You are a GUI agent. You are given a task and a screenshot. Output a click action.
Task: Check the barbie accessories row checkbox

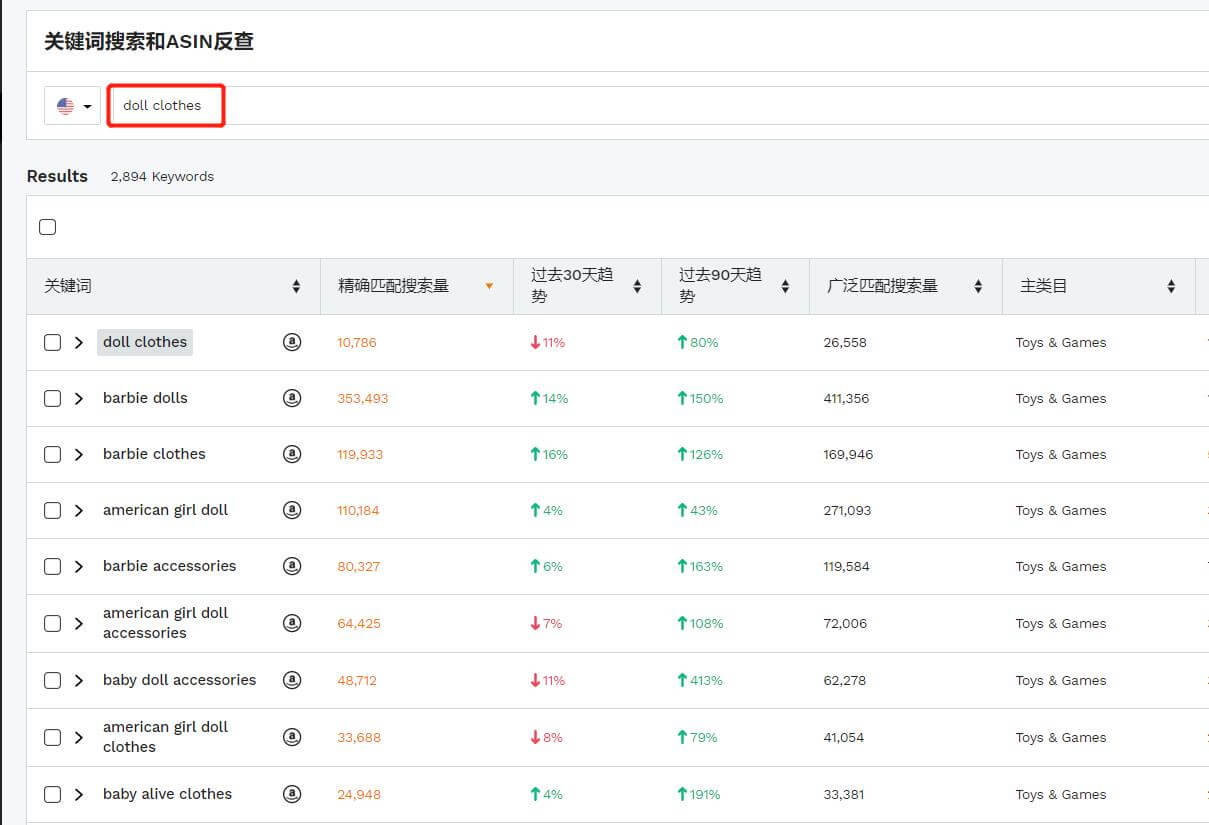click(x=52, y=566)
